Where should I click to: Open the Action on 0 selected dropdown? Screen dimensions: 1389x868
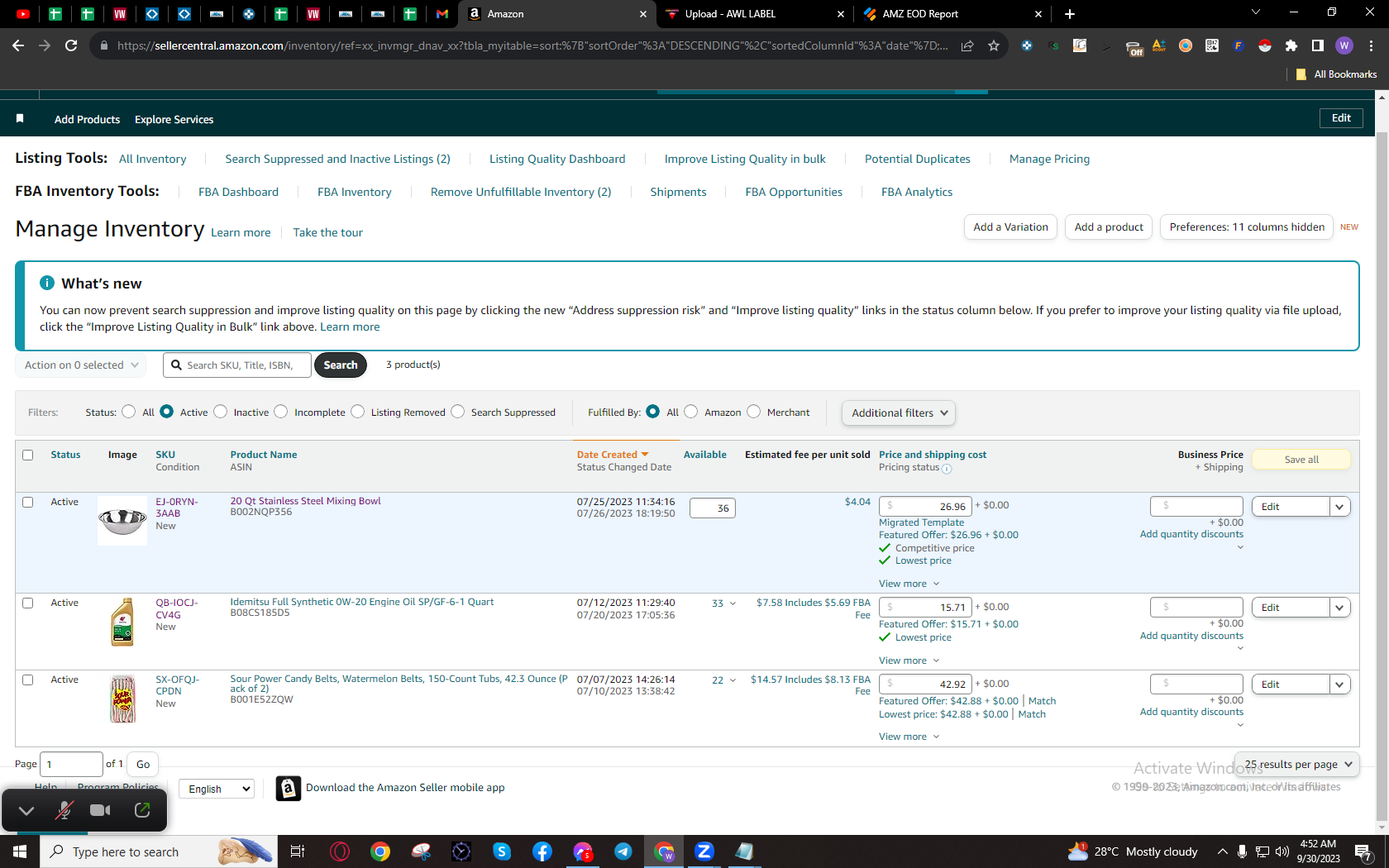point(81,365)
